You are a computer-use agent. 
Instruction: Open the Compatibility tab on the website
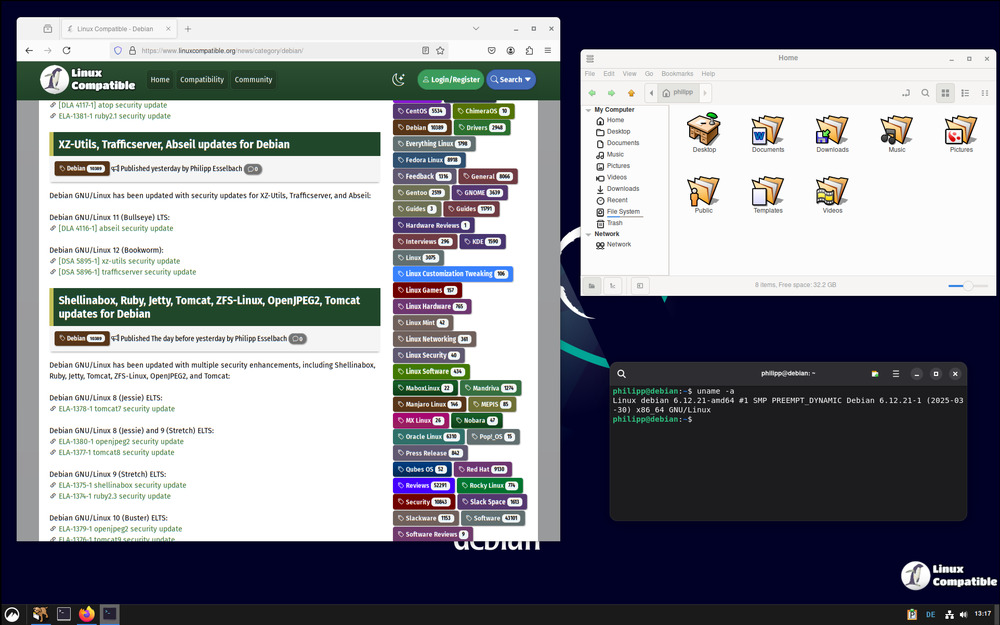click(202, 80)
